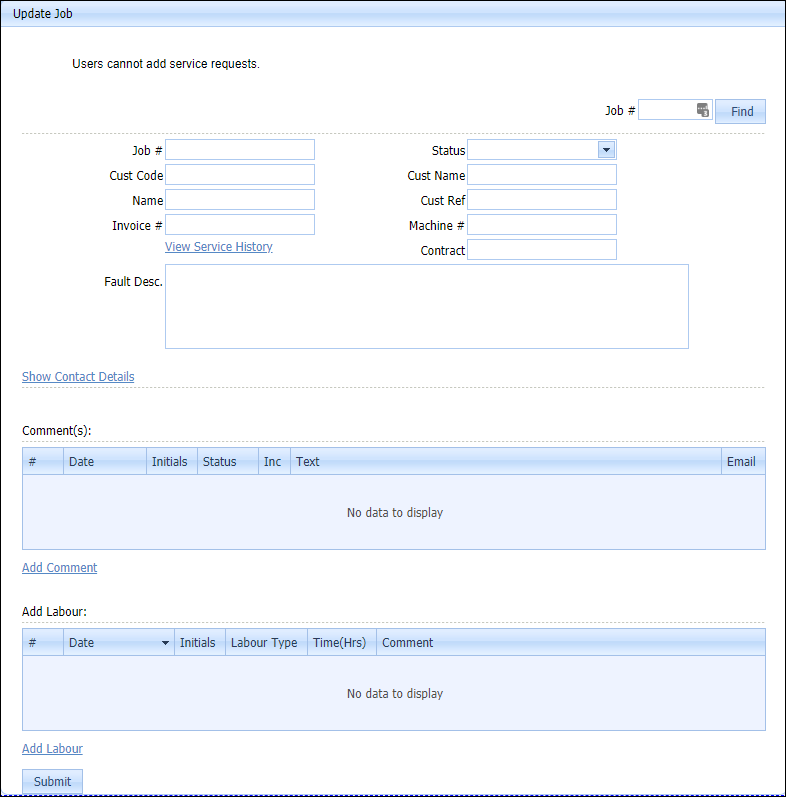The width and height of the screenshot is (786, 797).
Task: Click the Update Job title bar
Action: point(393,14)
